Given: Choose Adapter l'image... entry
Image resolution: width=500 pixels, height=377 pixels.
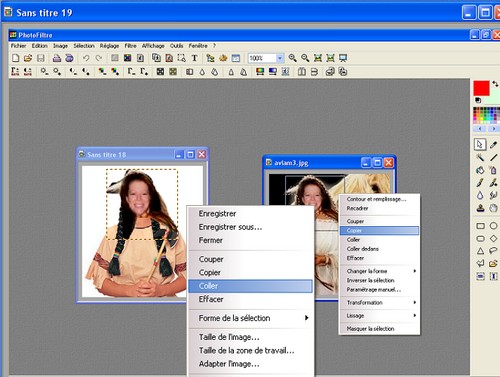Looking at the screenshot, I should click(x=251, y=364).
